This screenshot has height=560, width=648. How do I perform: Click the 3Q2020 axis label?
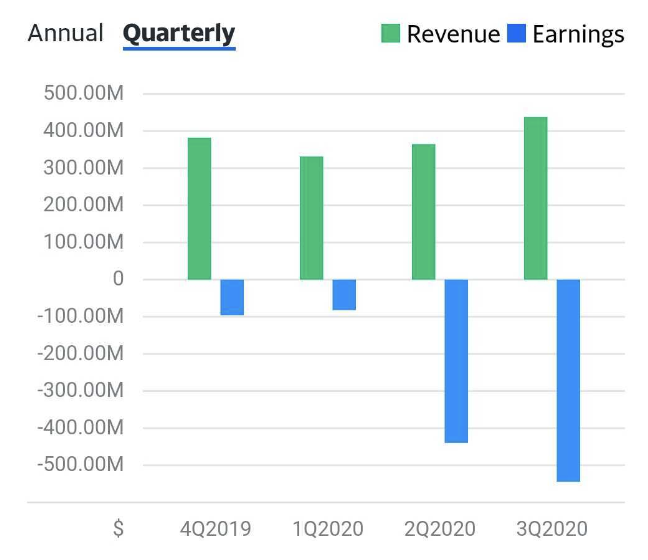[x=551, y=529]
